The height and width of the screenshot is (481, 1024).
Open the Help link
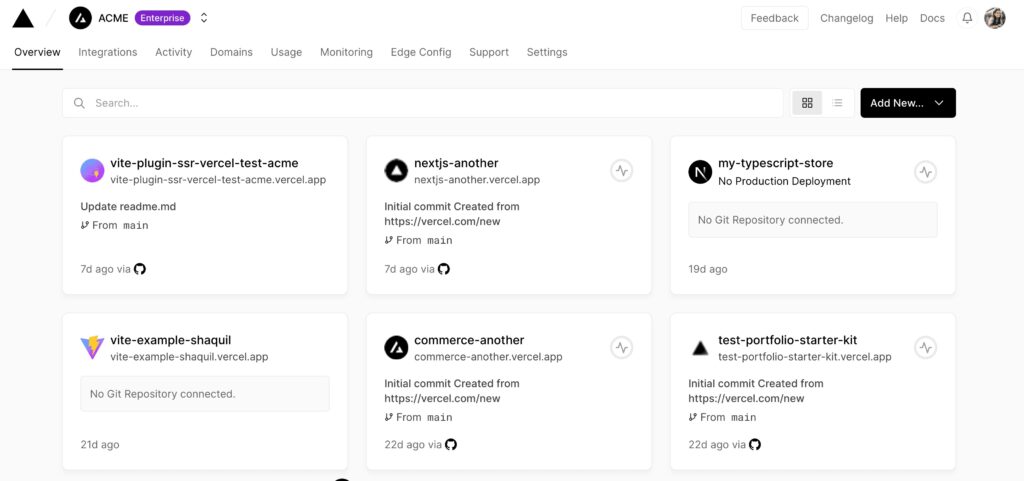[897, 18]
